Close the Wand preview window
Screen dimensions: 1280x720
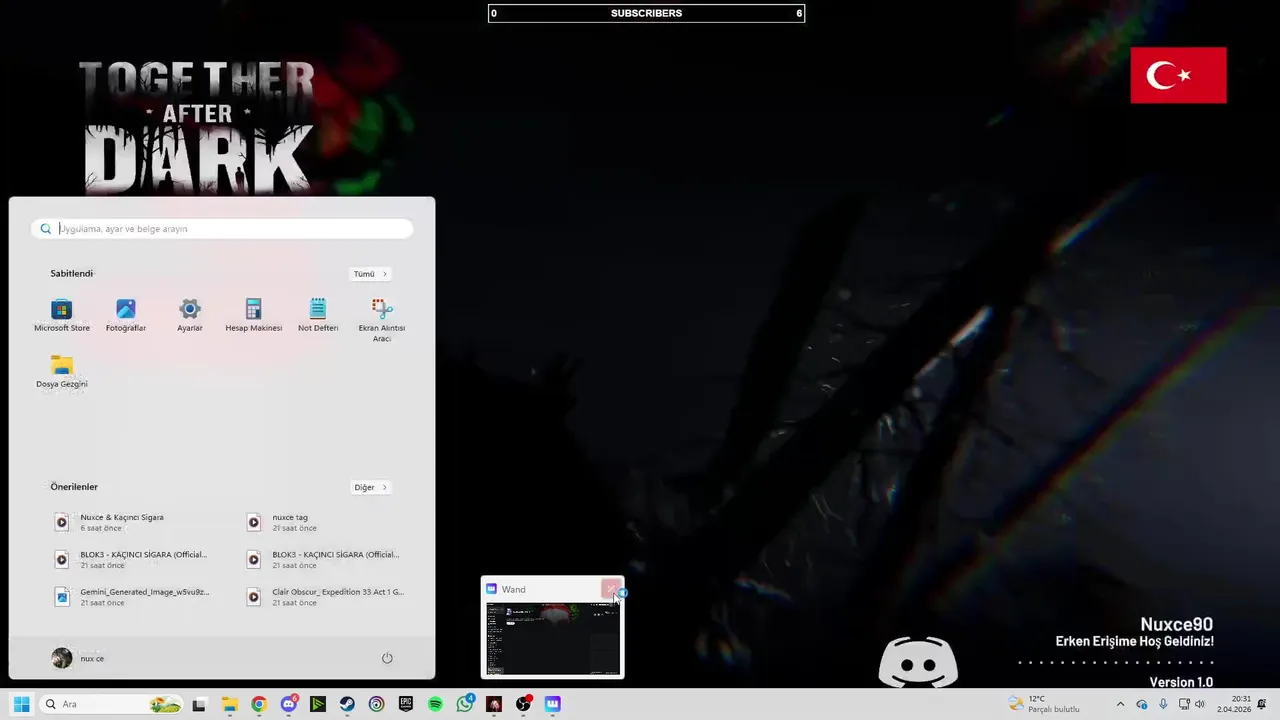tap(610, 589)
